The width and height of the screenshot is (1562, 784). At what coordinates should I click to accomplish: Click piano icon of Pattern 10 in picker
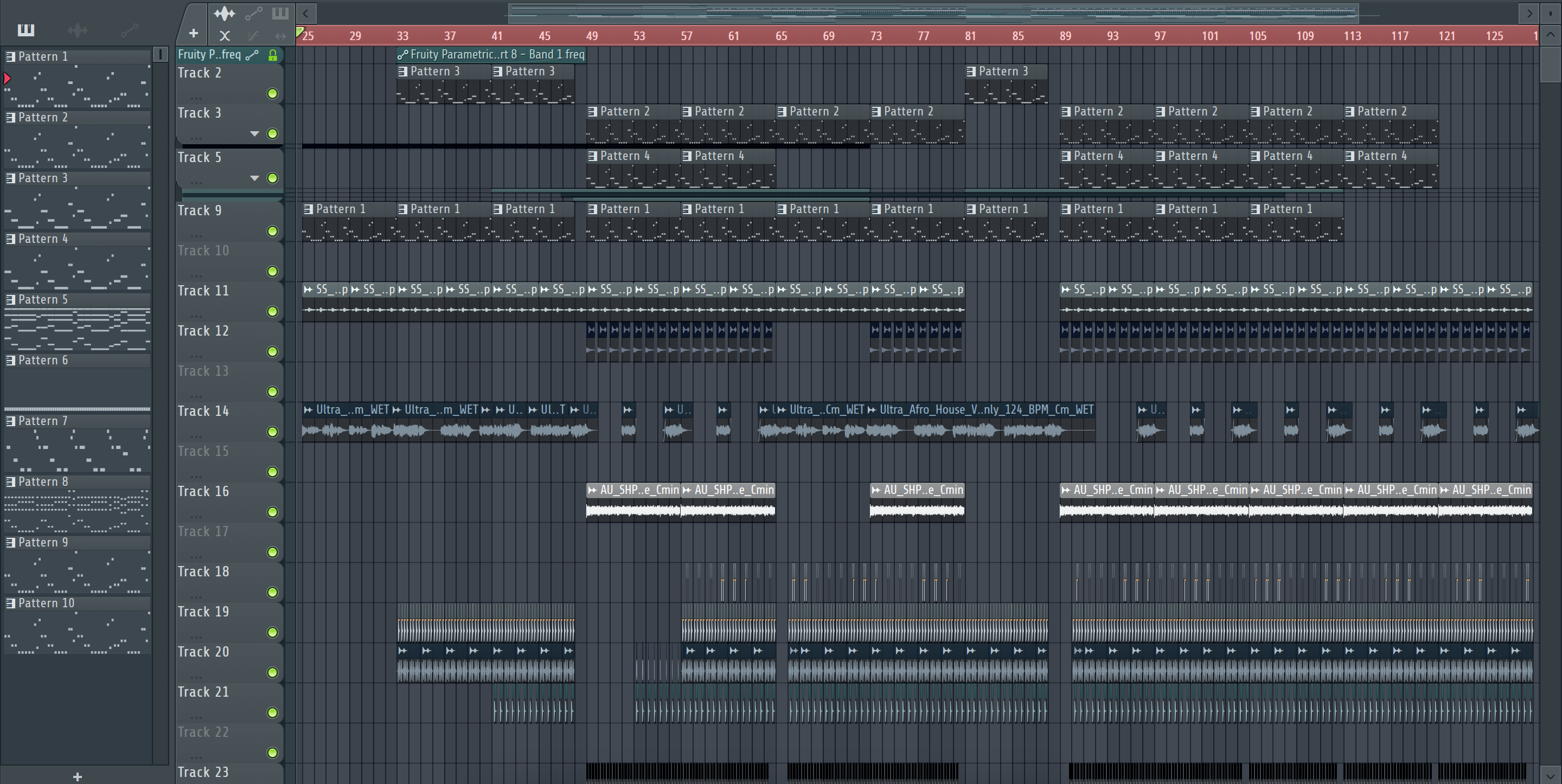click(10, 603)
